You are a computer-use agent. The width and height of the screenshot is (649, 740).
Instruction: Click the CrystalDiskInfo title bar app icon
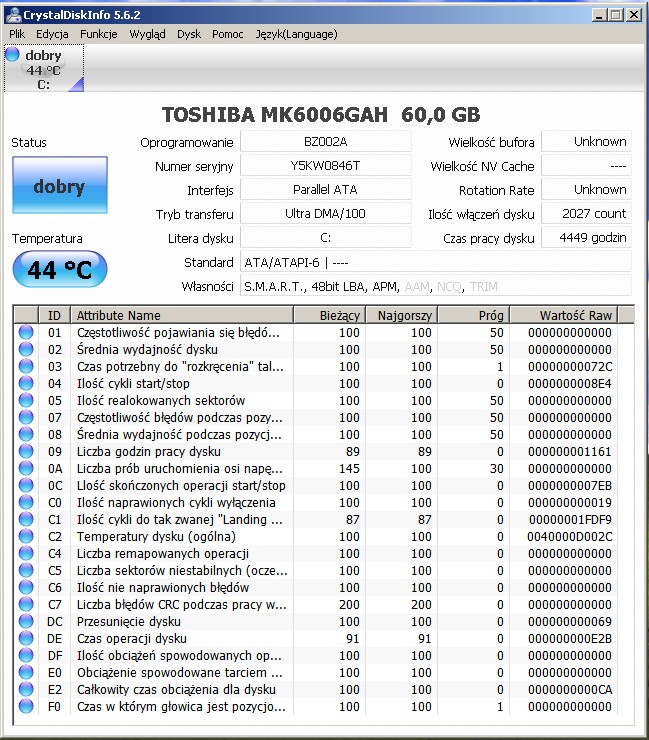[13, 15]
